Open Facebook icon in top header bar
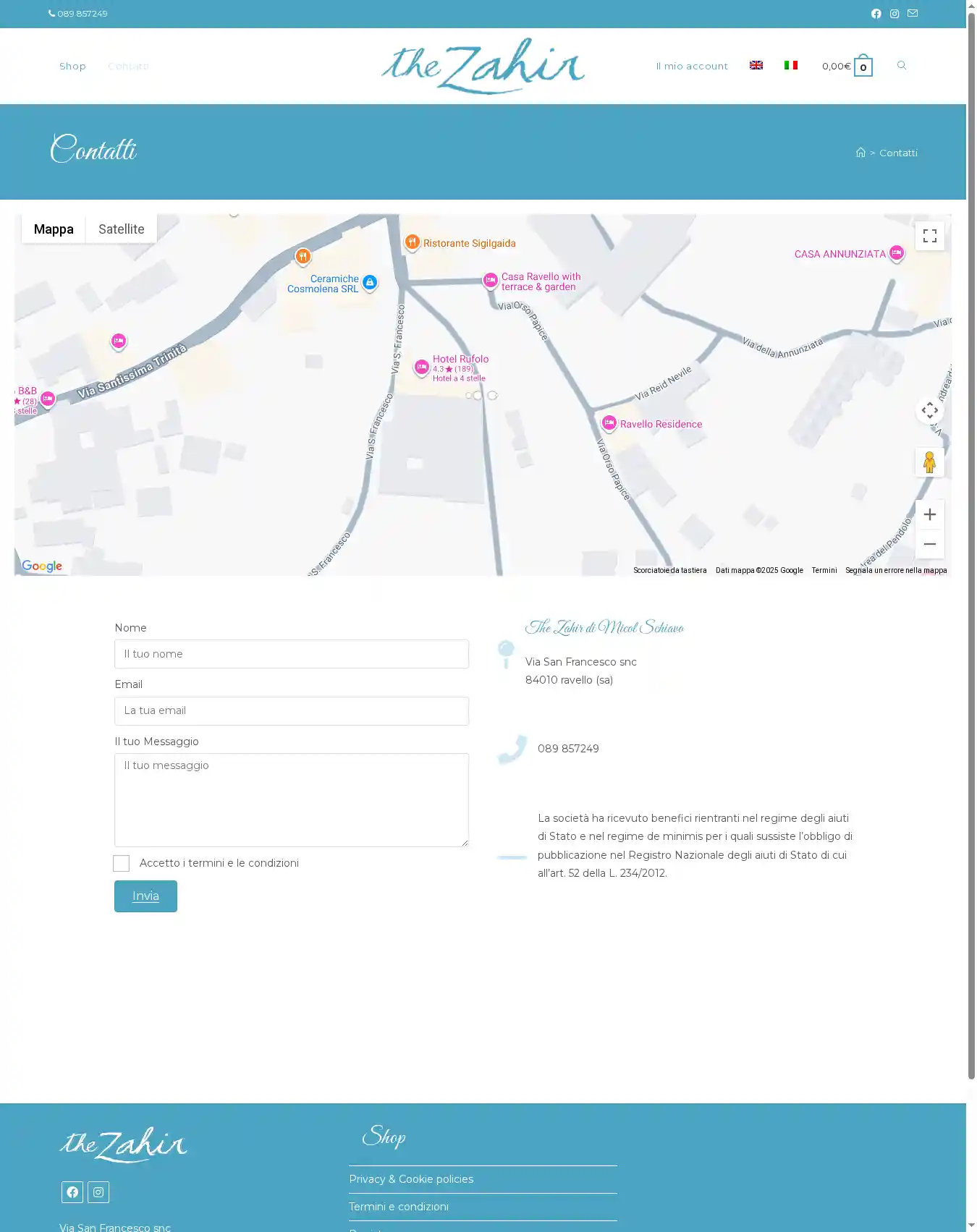The width and height of the screenshot is (977, 1232). click(876, 14)
